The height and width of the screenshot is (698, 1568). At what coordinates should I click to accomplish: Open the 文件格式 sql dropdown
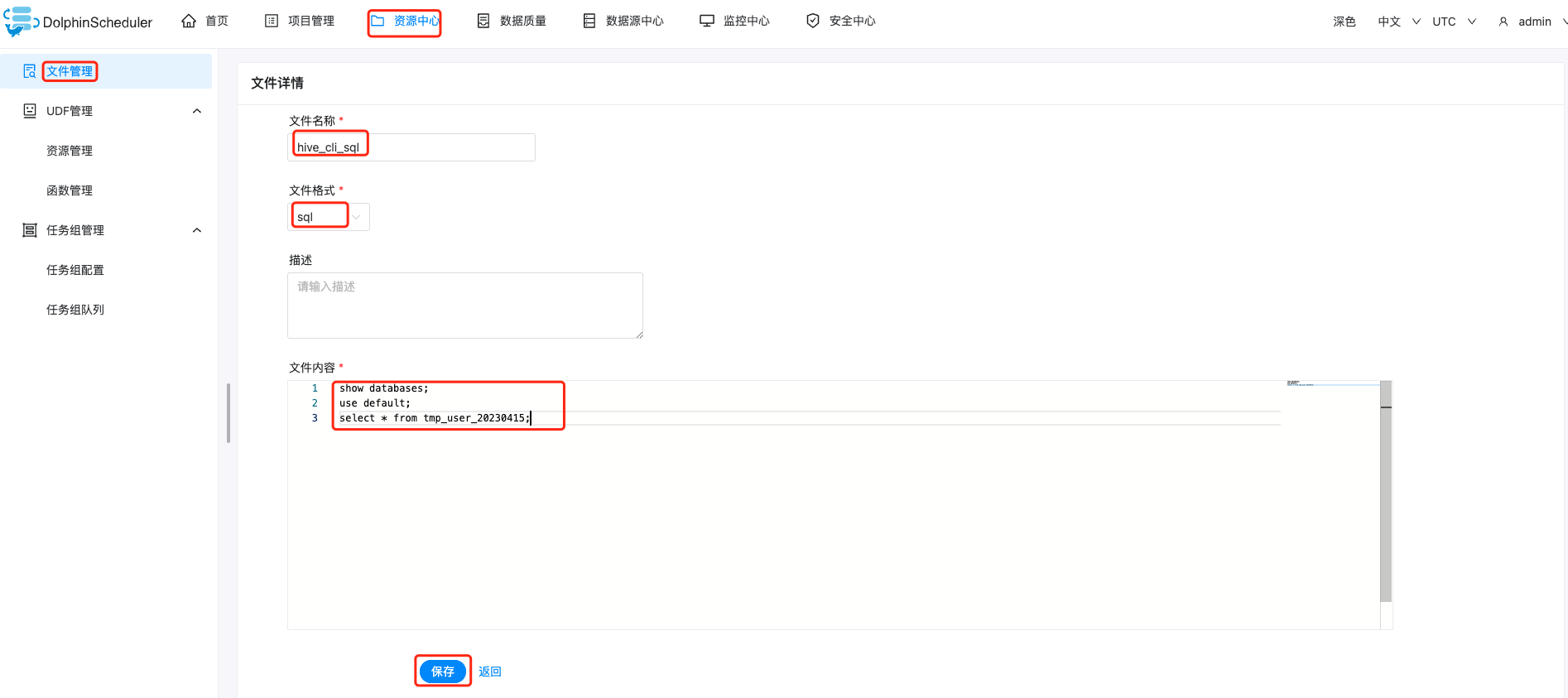(x=329, y=217)
